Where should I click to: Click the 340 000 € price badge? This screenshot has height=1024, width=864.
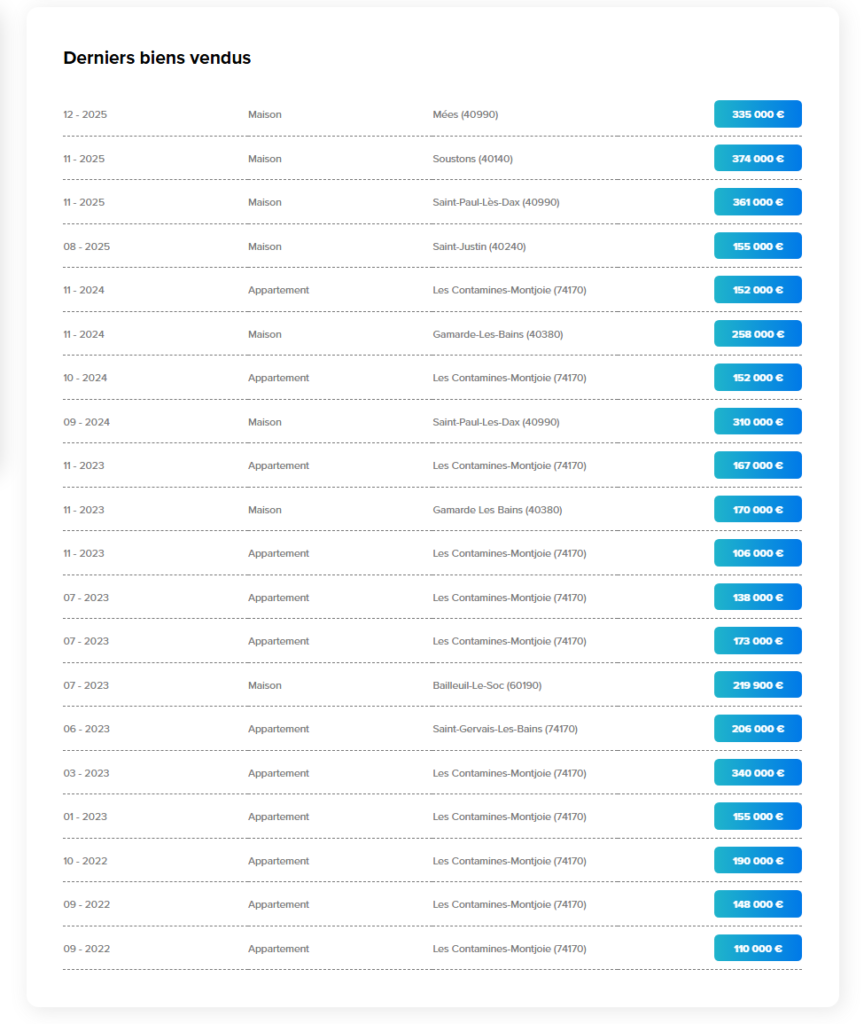tap(757, 773)
